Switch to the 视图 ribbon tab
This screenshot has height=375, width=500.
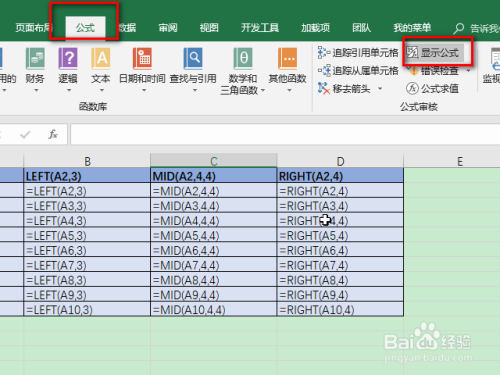pyautogui.click(x=209, y=28)
